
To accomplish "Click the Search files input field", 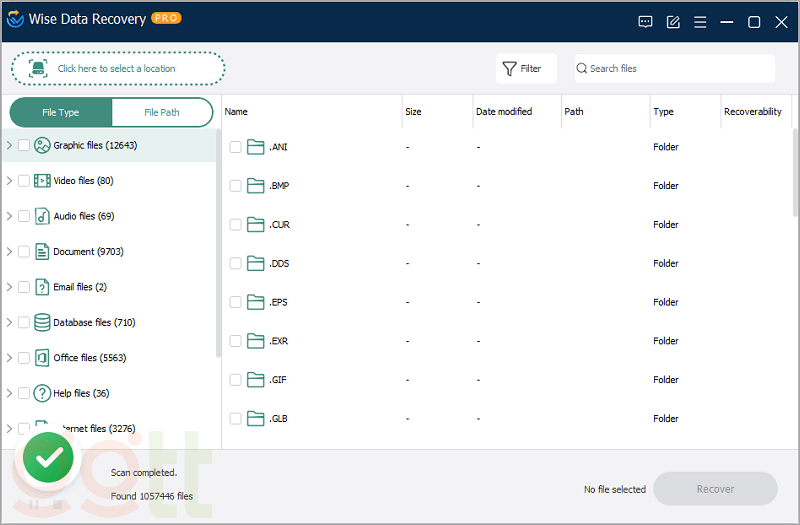I will coord(675,69).
